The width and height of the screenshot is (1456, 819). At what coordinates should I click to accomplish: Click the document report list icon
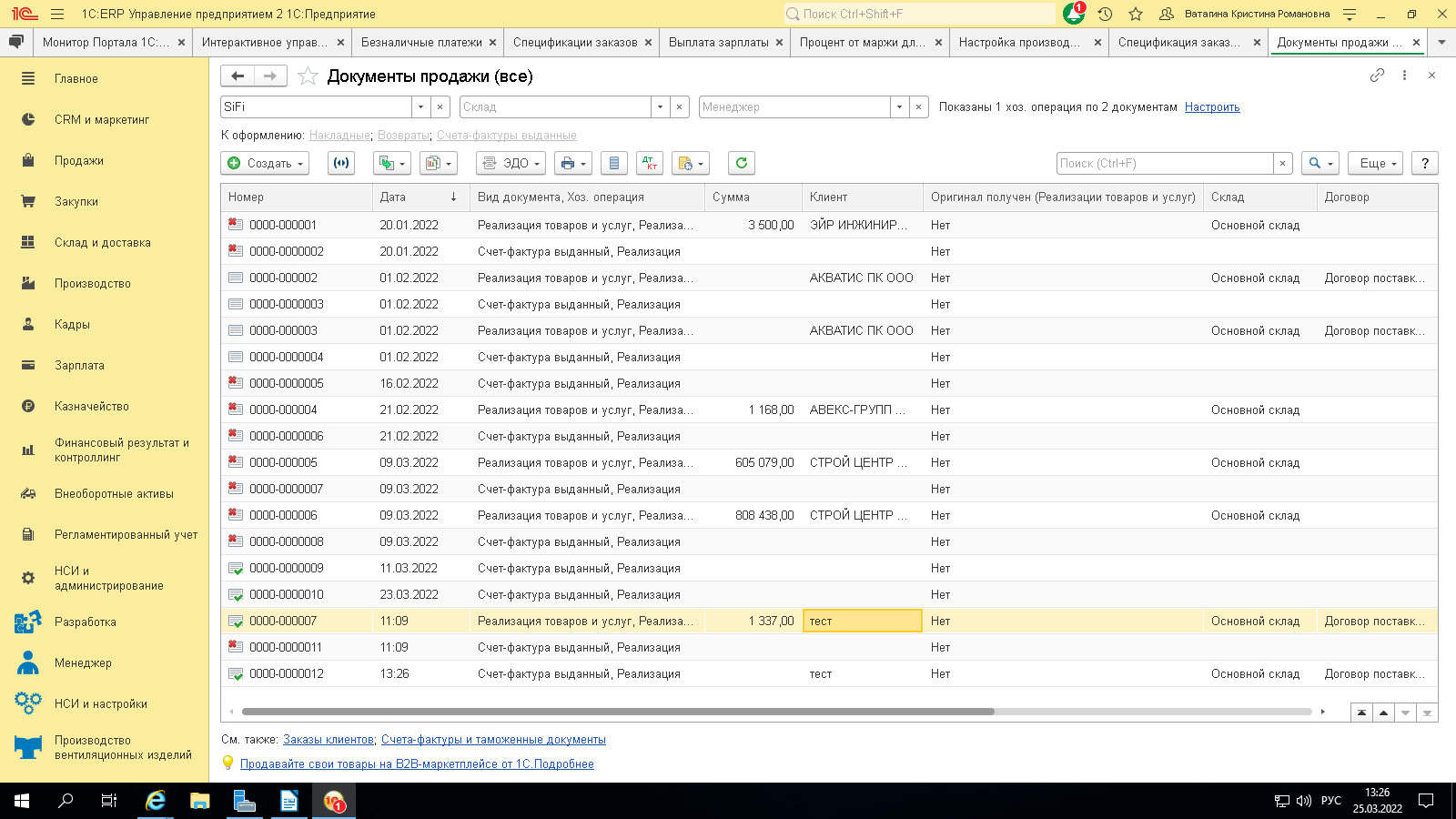[x=614, y=163]
